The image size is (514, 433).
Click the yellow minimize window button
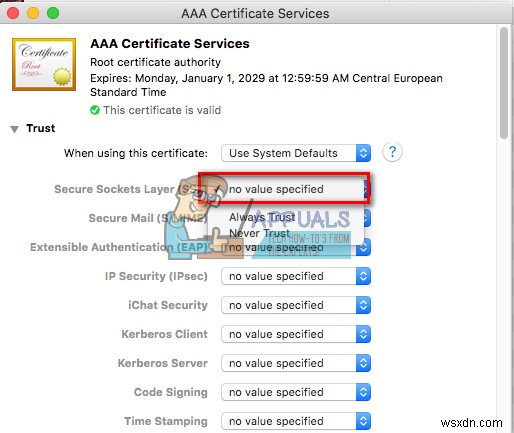pos(33,13)
